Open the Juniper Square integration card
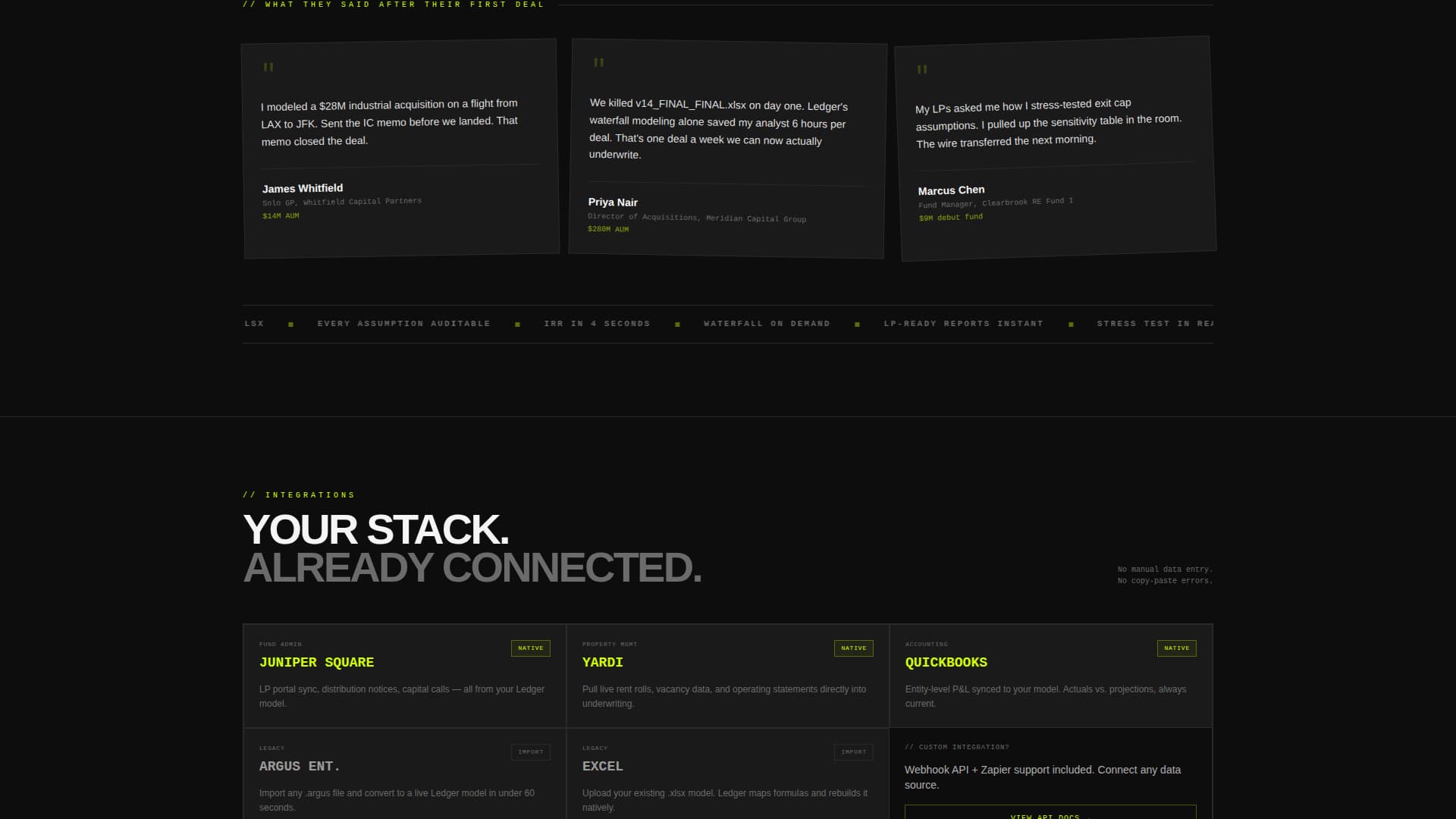 pyautogui.click(x=404, y=676)
